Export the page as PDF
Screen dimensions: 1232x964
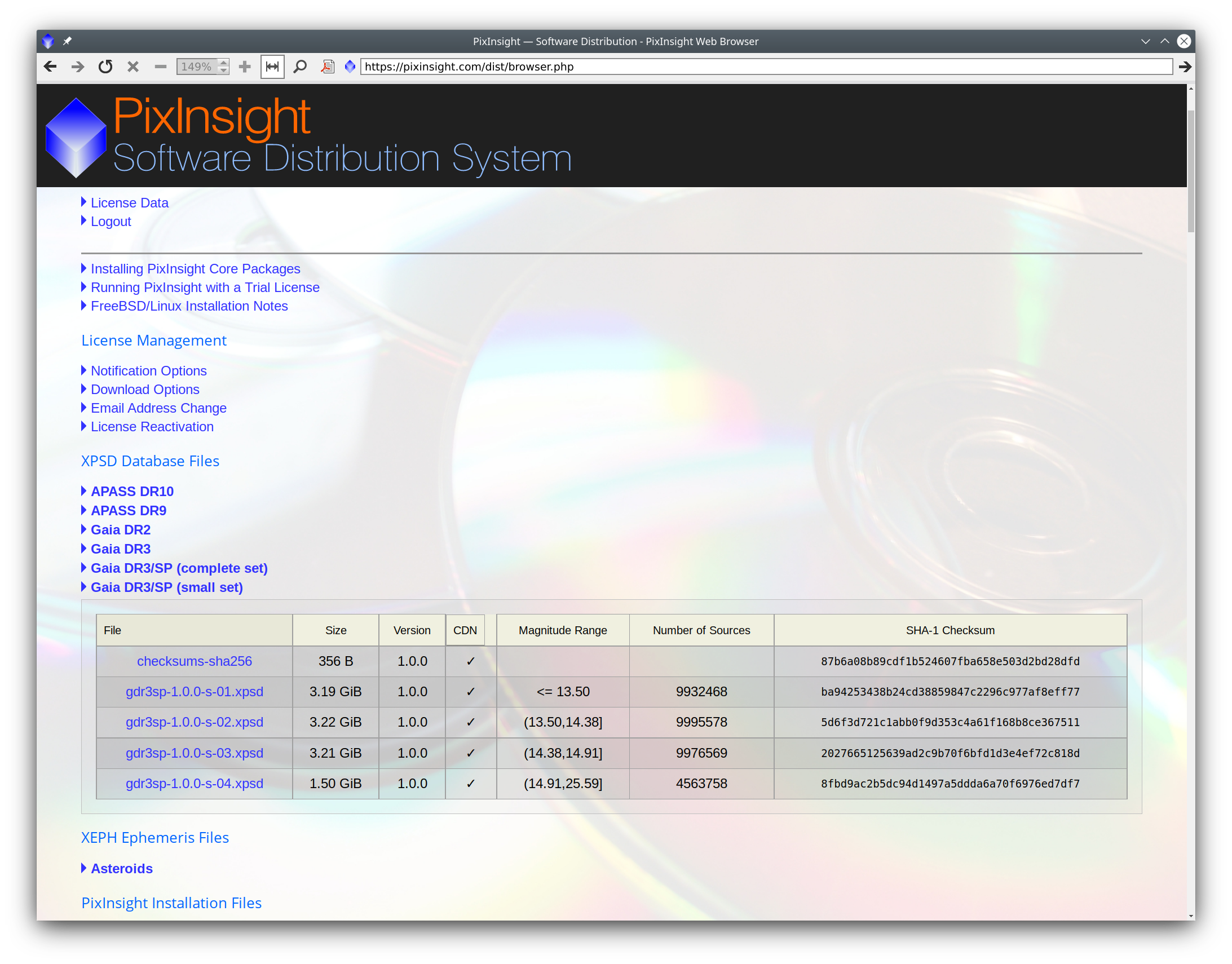(x=328, y=67)
